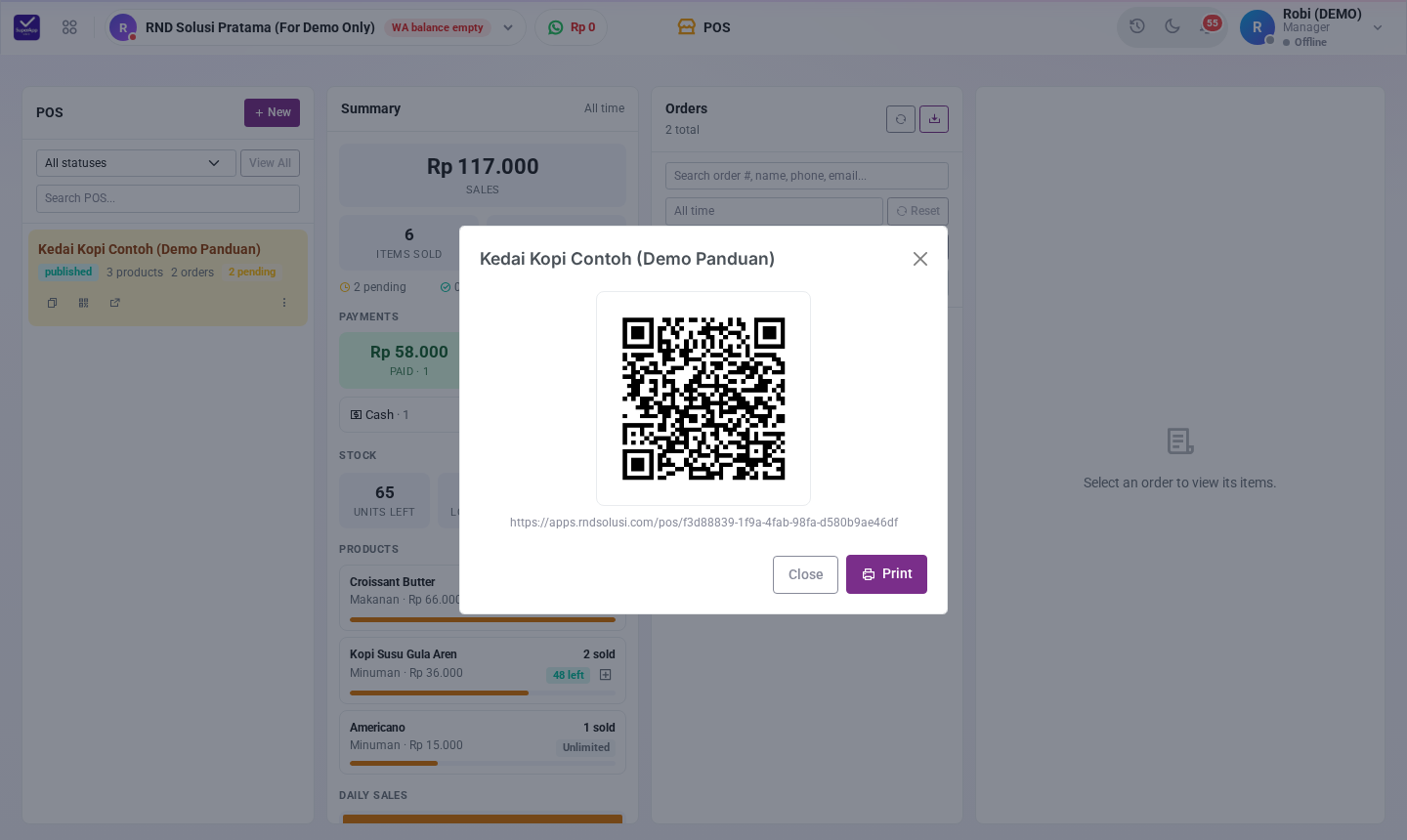Click the Unlimited stock badge for Americano
The height and width of the screenshot is (840, 1407).
586,747
